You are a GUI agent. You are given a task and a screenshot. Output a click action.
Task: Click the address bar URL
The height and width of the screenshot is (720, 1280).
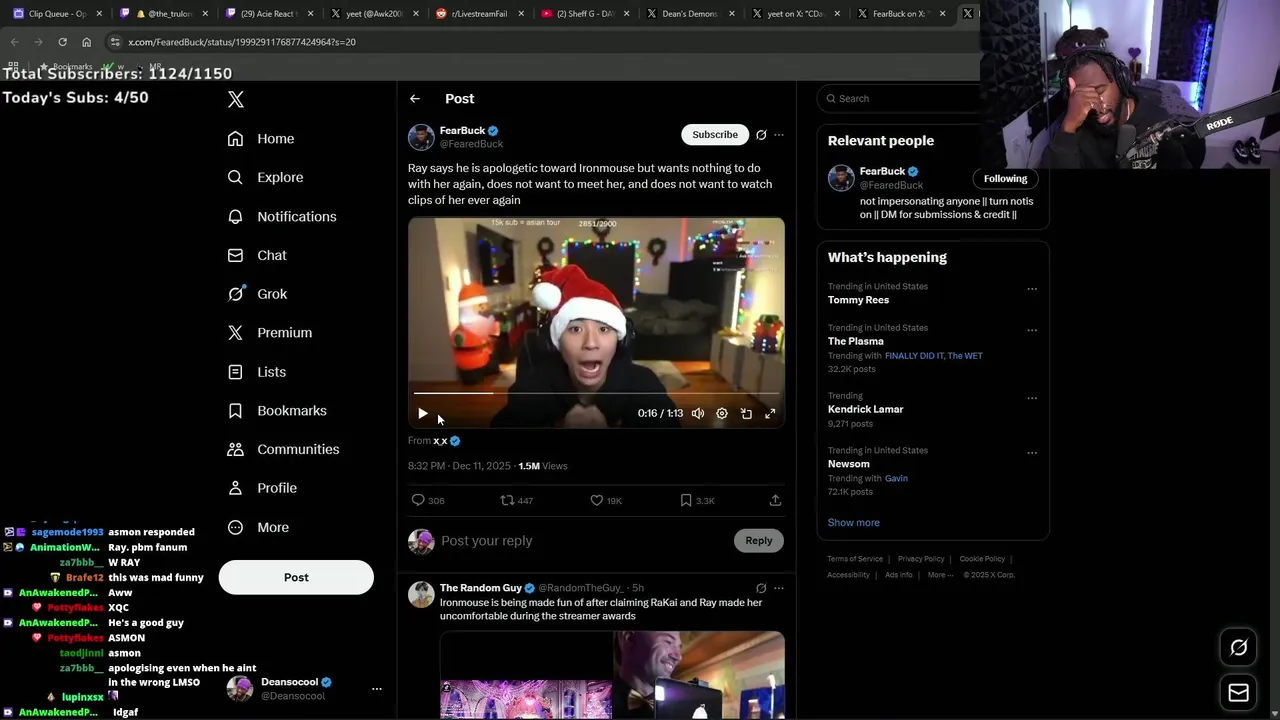(242, 42)
